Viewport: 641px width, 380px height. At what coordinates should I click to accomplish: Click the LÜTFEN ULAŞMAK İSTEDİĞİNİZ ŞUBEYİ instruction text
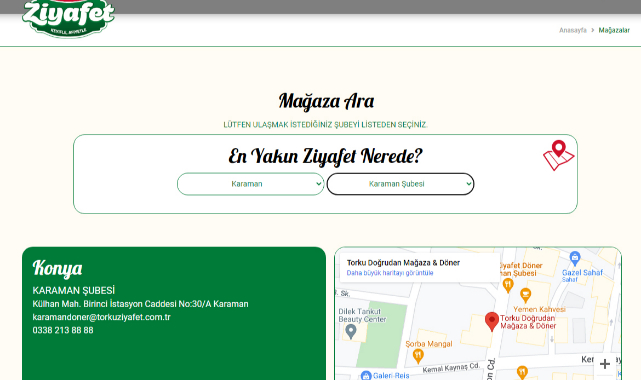pos(325,125)
